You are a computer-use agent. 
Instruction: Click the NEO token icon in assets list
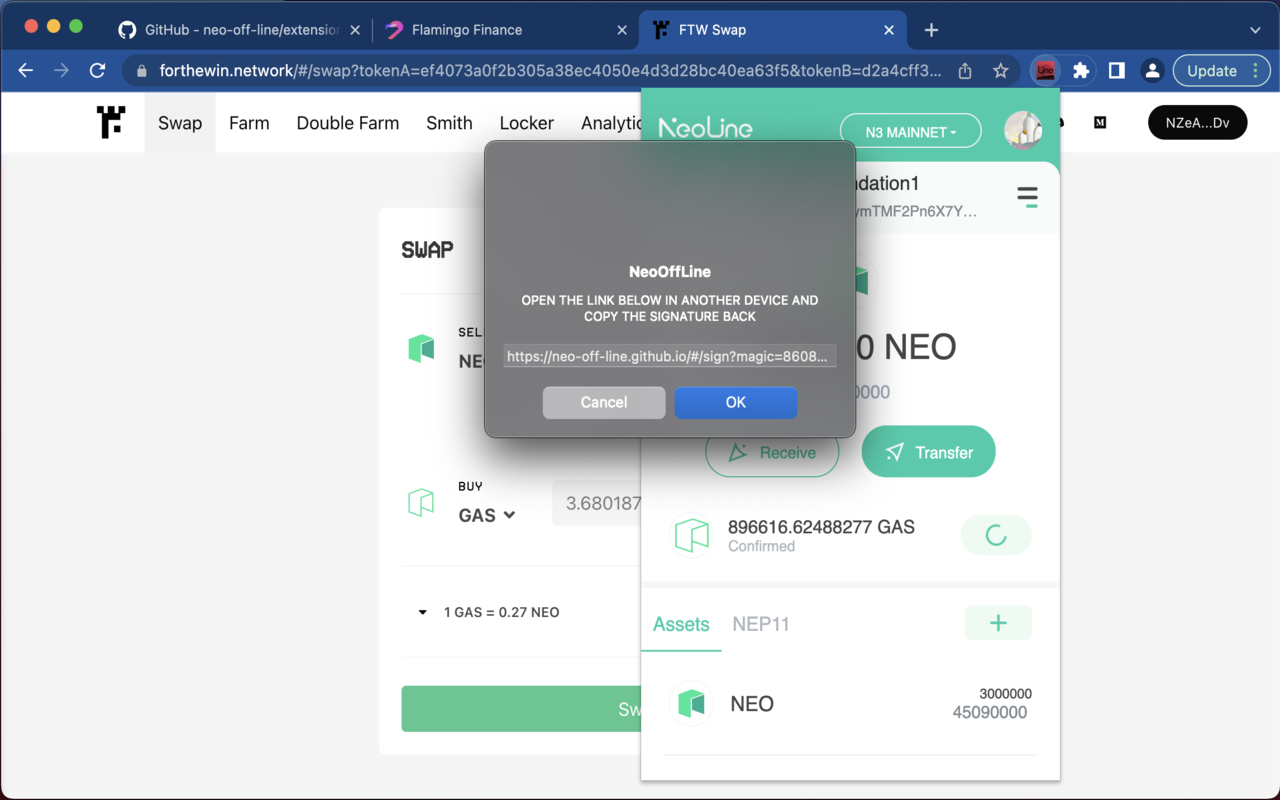(691, 703)
